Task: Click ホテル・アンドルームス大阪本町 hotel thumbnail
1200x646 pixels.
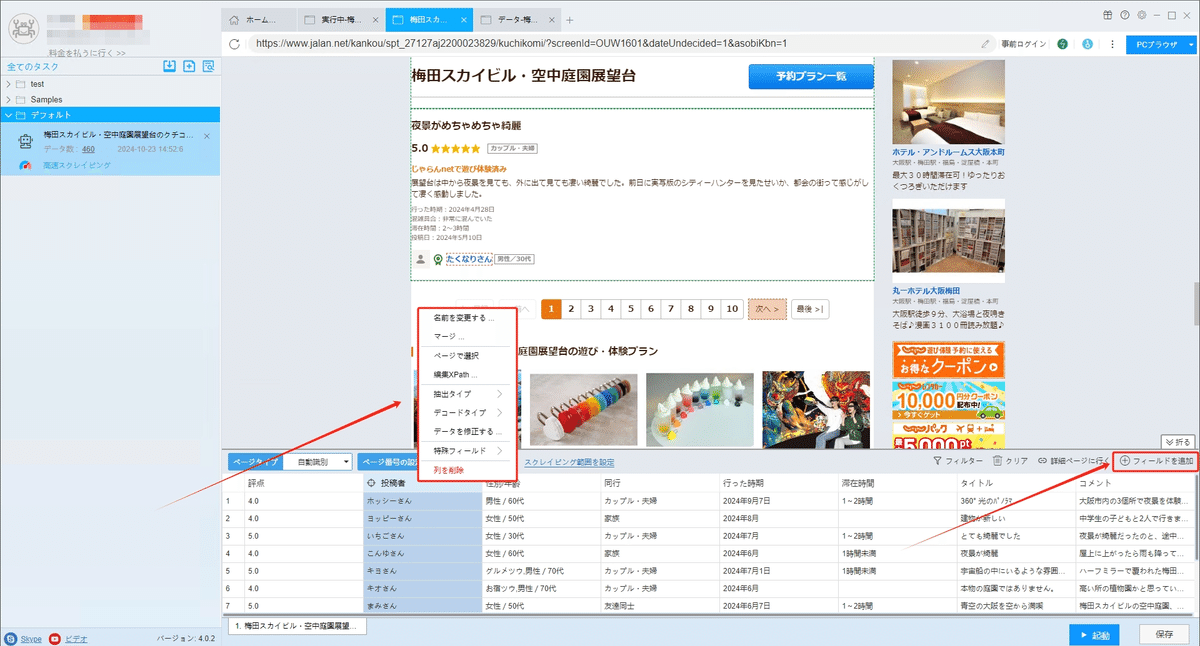Action: (948, 101)
